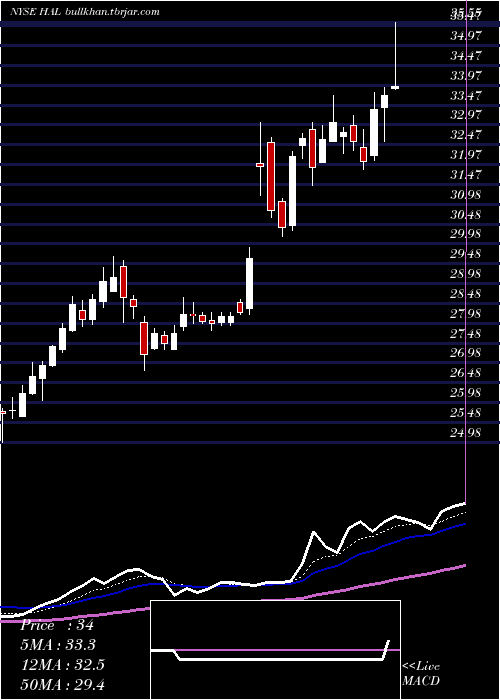This screenshot has width=500, height=700.
Task: Click the 32.47 price axis label
Action: coord(466,135)
